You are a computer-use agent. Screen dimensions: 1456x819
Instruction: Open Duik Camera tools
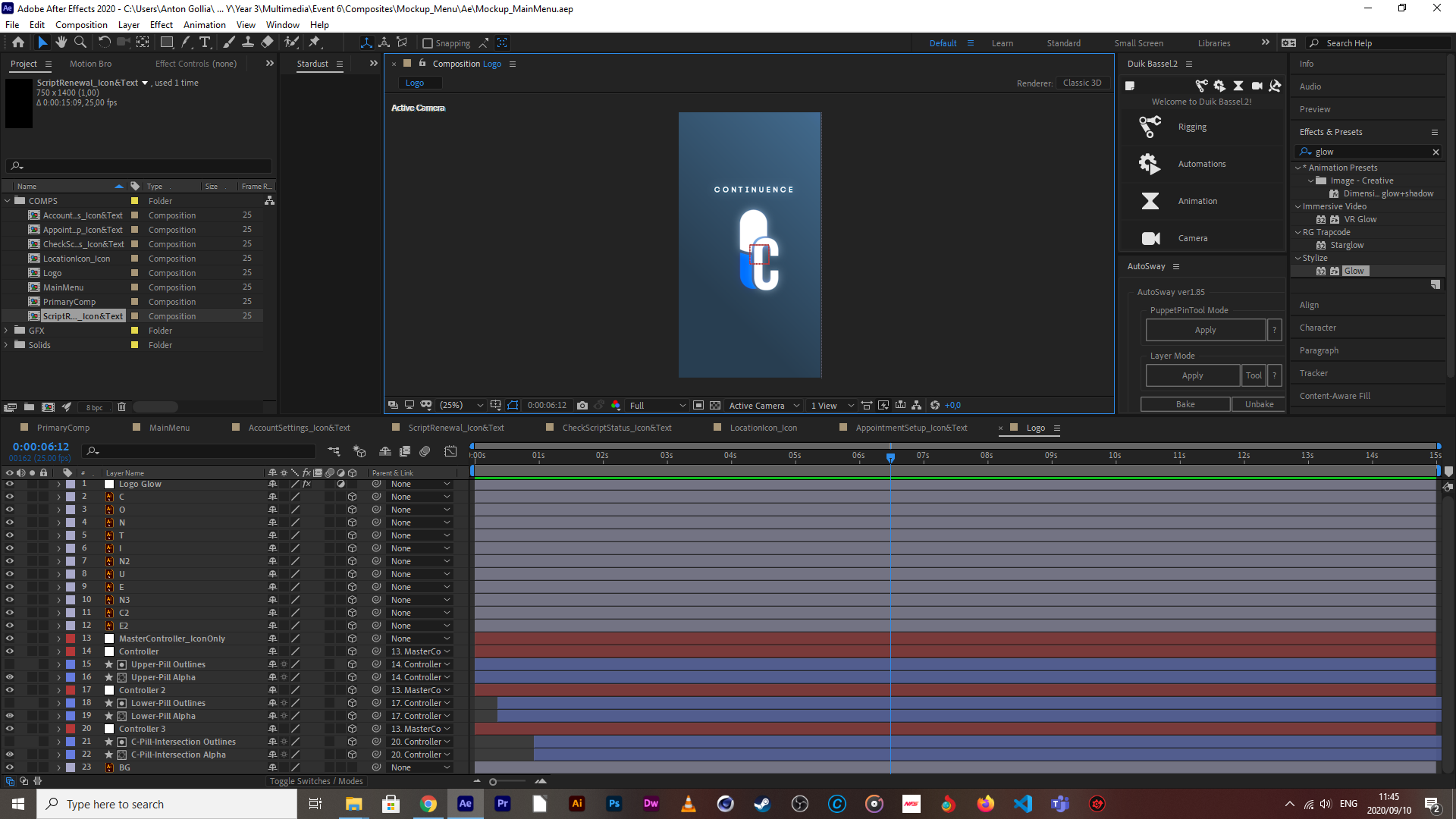point(1150,238)
